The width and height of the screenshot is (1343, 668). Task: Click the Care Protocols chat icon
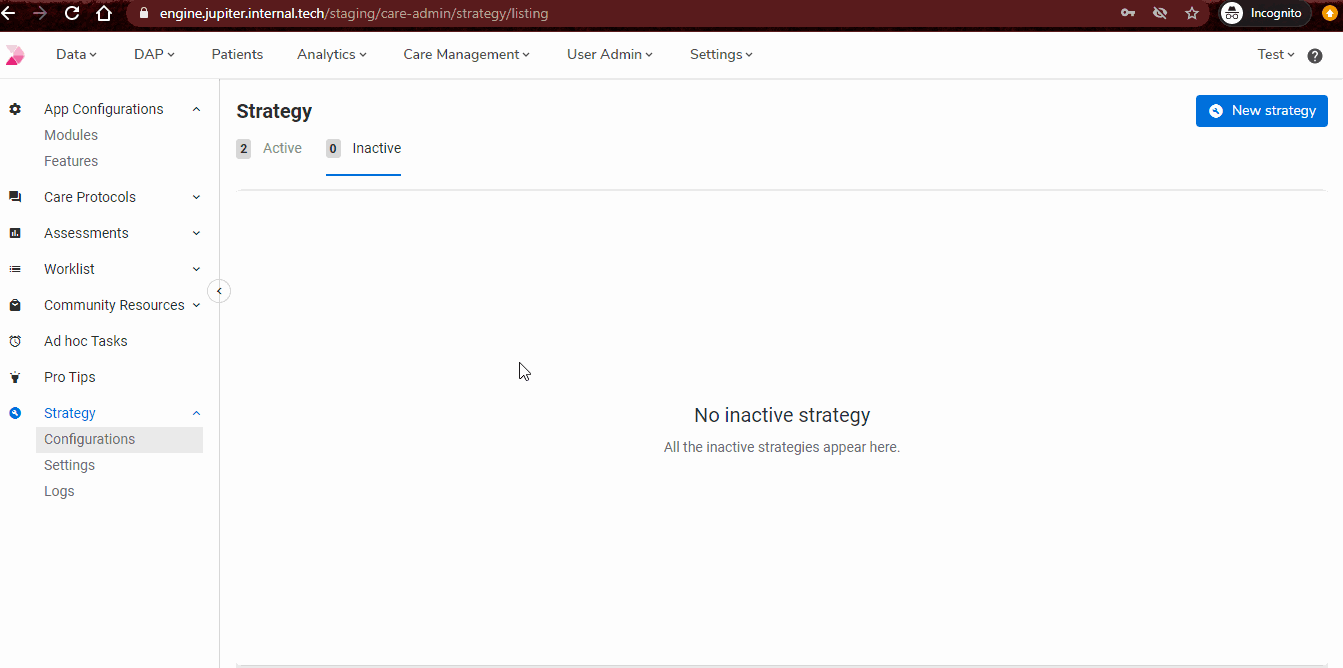coord(15,197)
